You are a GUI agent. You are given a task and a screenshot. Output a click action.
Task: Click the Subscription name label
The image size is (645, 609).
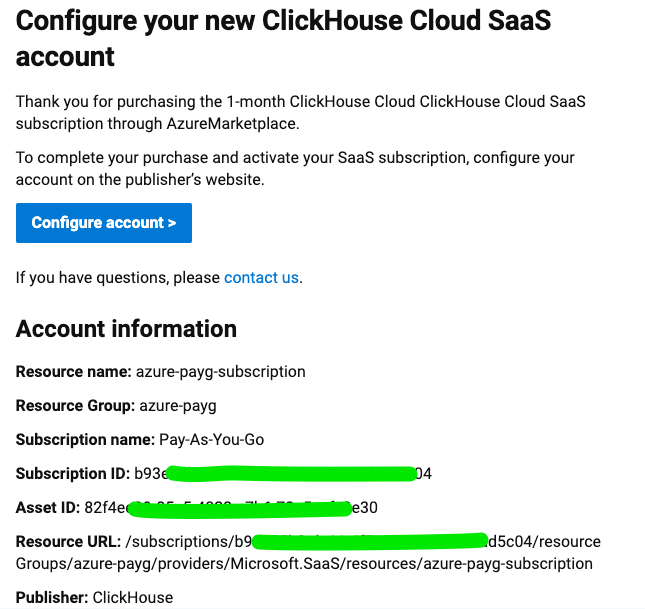85,440
